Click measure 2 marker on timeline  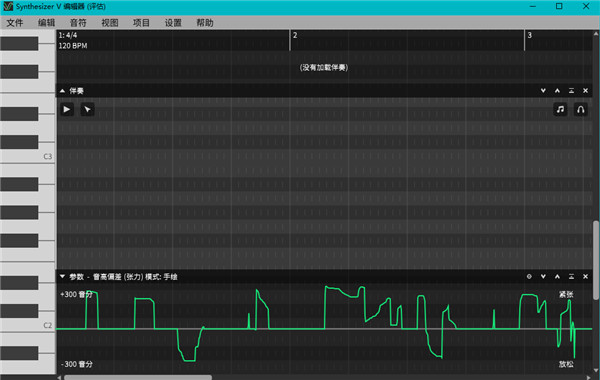[295, 35]
